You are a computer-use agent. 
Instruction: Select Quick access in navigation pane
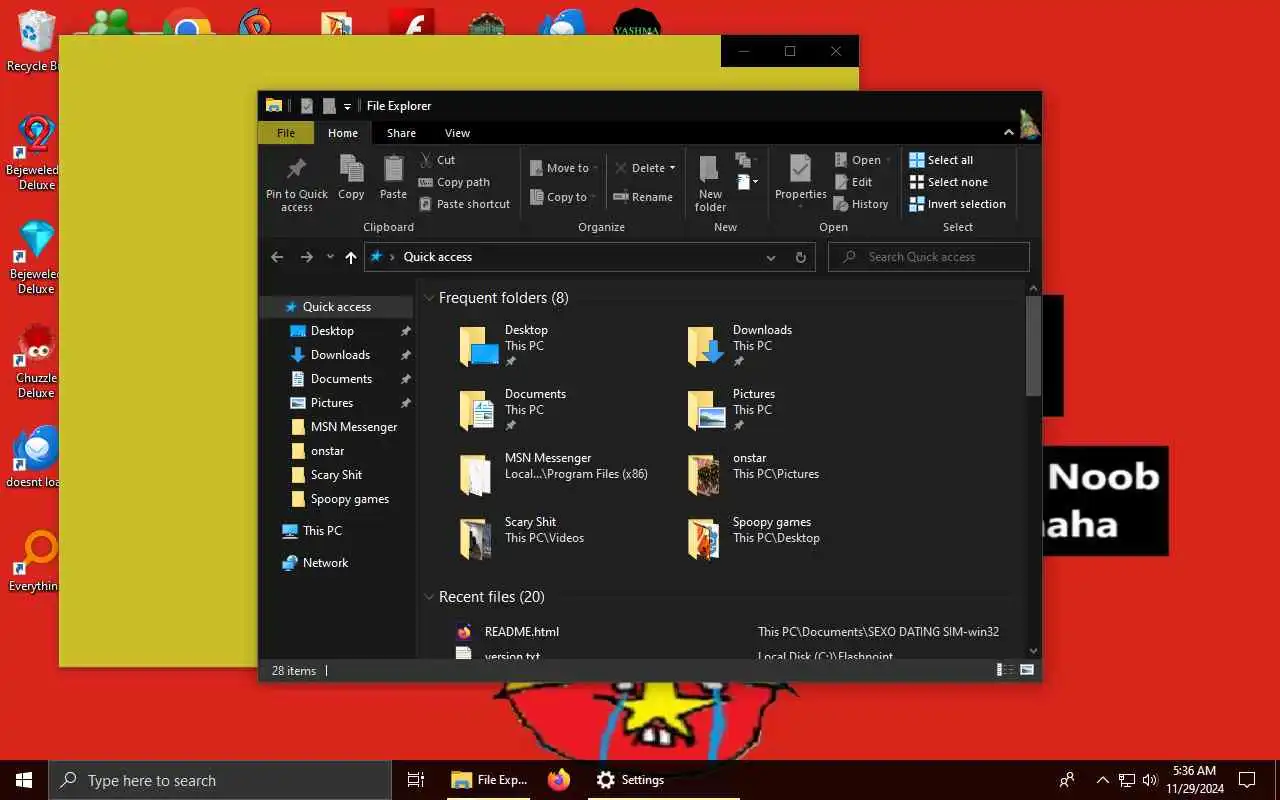337,307
